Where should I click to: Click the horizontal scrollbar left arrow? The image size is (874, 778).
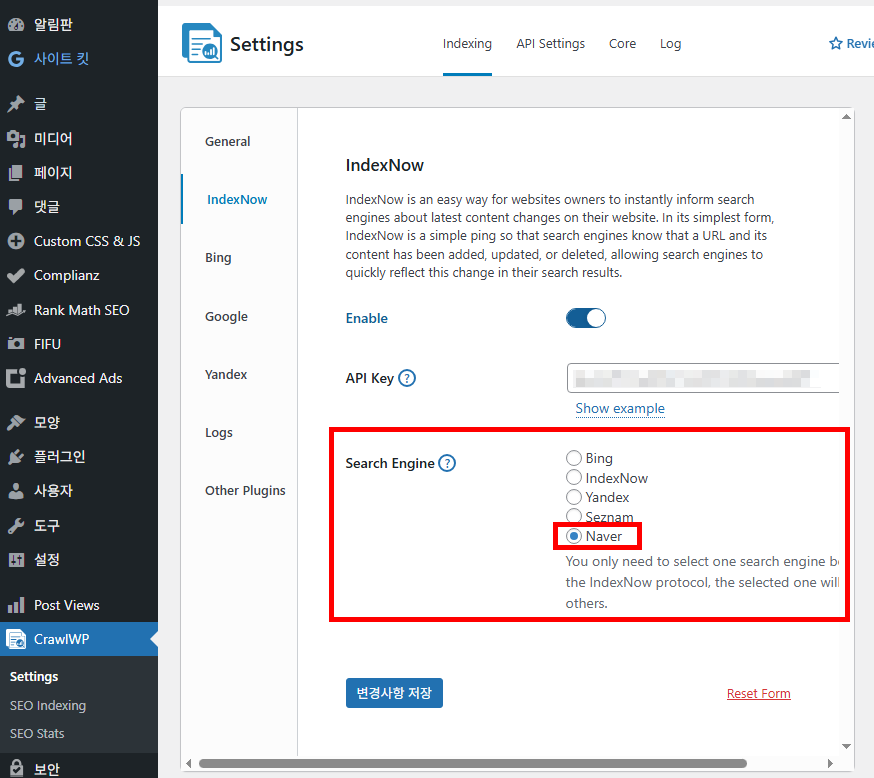click(x=188, y=763)
